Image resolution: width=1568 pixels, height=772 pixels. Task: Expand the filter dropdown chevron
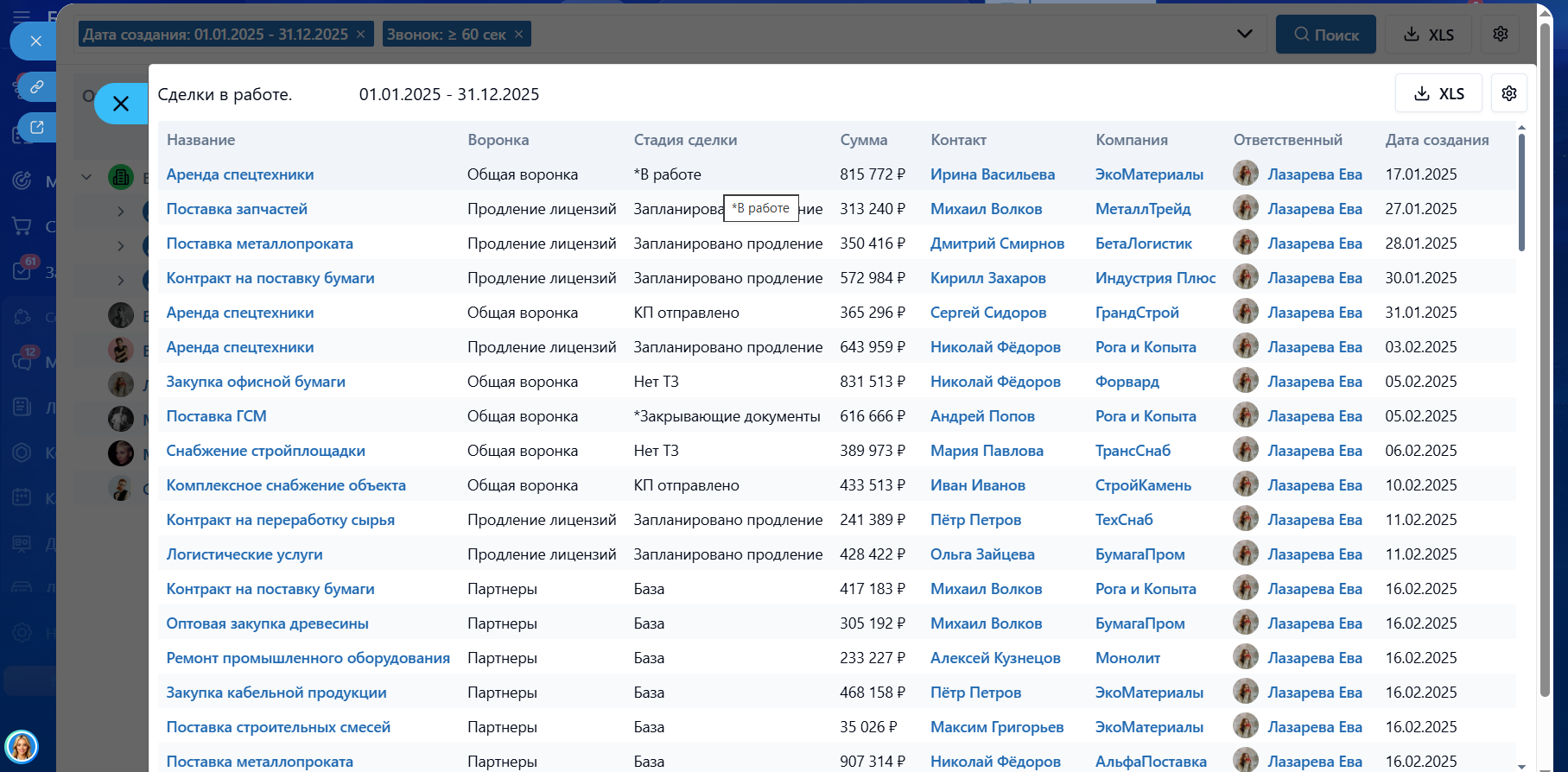click(x=1244, y=35)
